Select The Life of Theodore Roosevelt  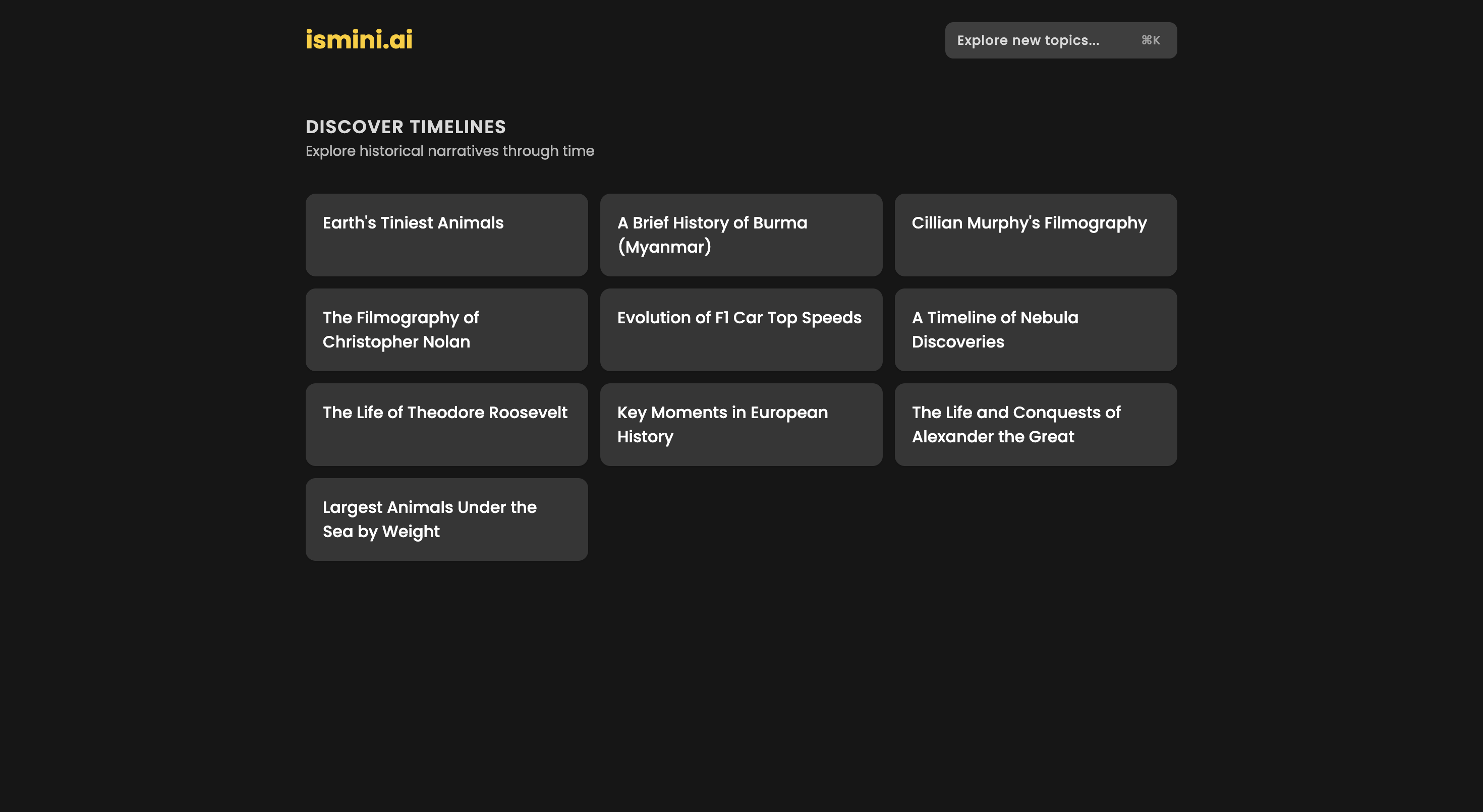[446, 425]
